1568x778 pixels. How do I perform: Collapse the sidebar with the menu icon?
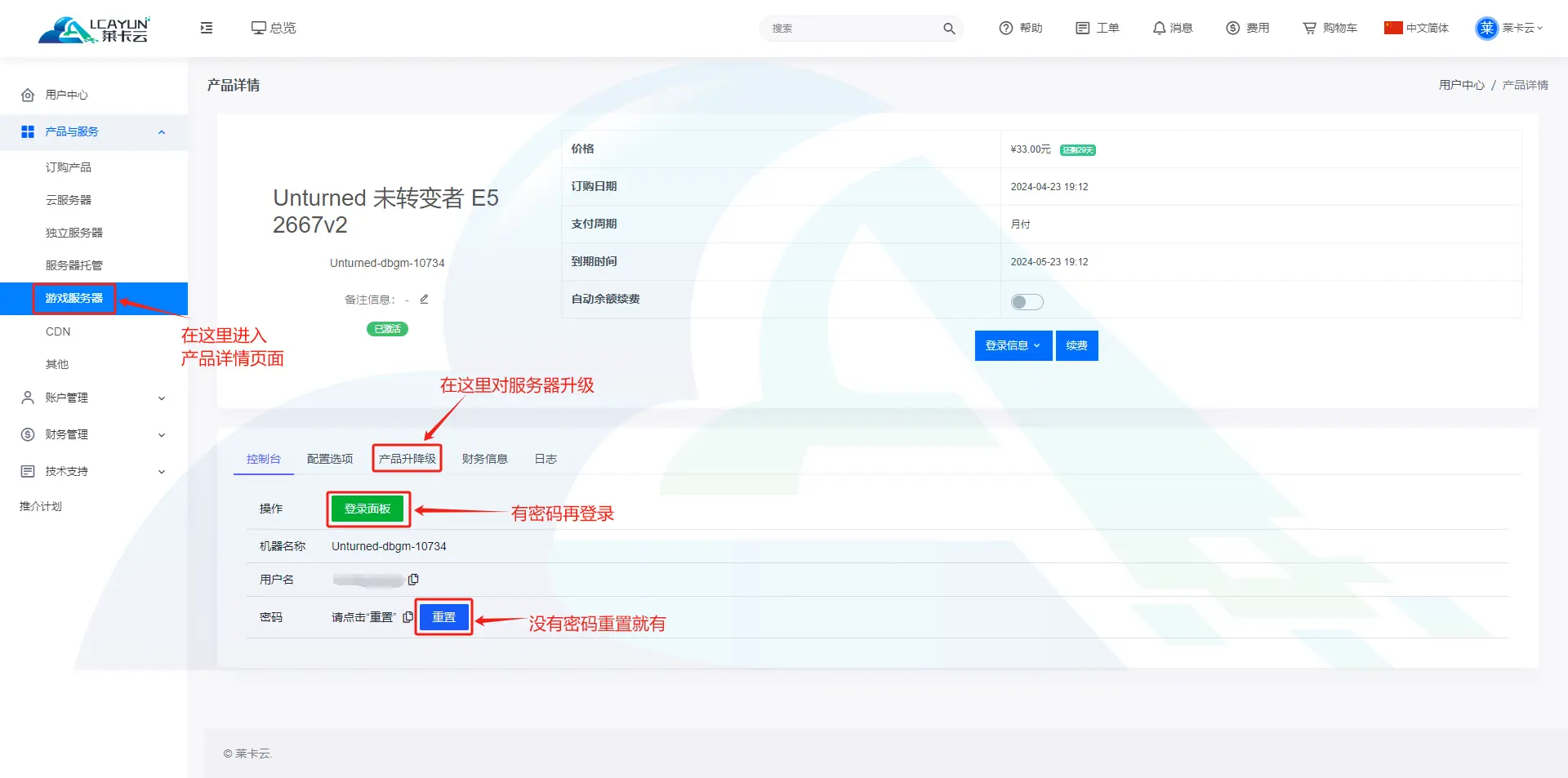tap(207, 28)
